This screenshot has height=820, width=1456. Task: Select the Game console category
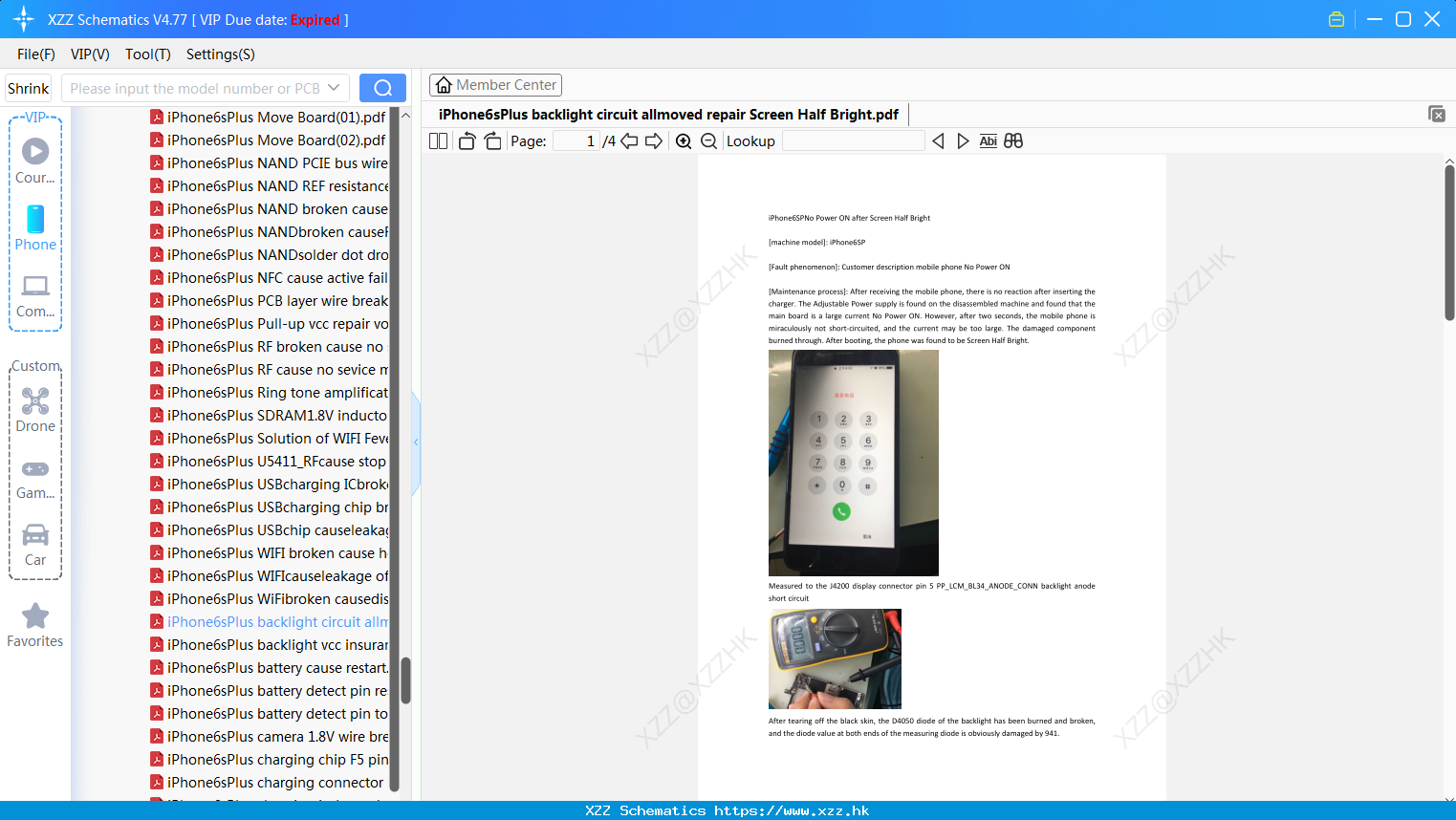pos(35,478)
